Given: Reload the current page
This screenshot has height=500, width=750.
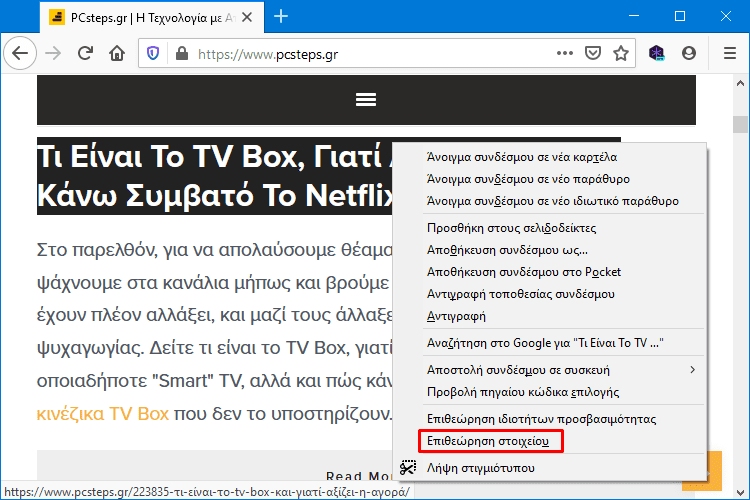Looking at the screenshot, I should click(x=85, y=53).
